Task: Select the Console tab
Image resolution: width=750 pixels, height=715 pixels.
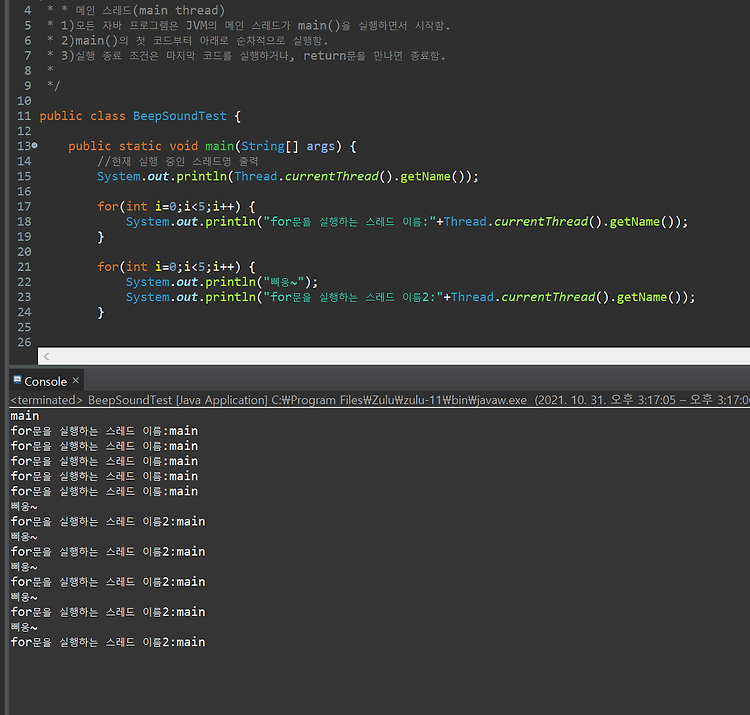Action: click(45, 381)
